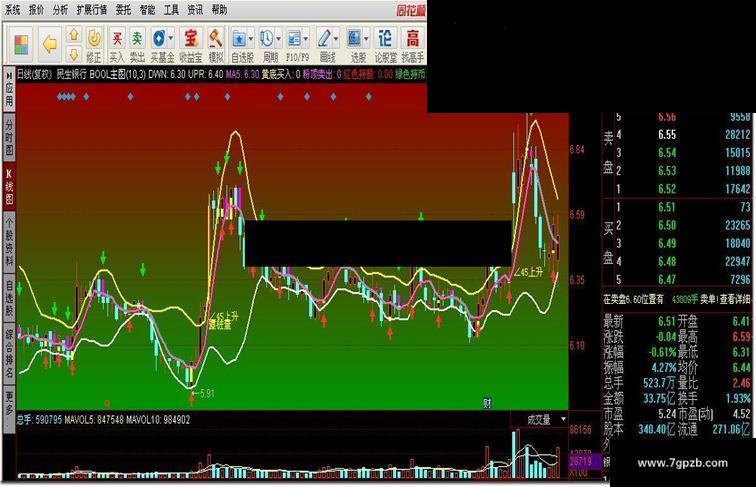This screenshot has height=487, width=756.
Task: Click buy price 6.47 in 买盘
Action: coord(667,280)
